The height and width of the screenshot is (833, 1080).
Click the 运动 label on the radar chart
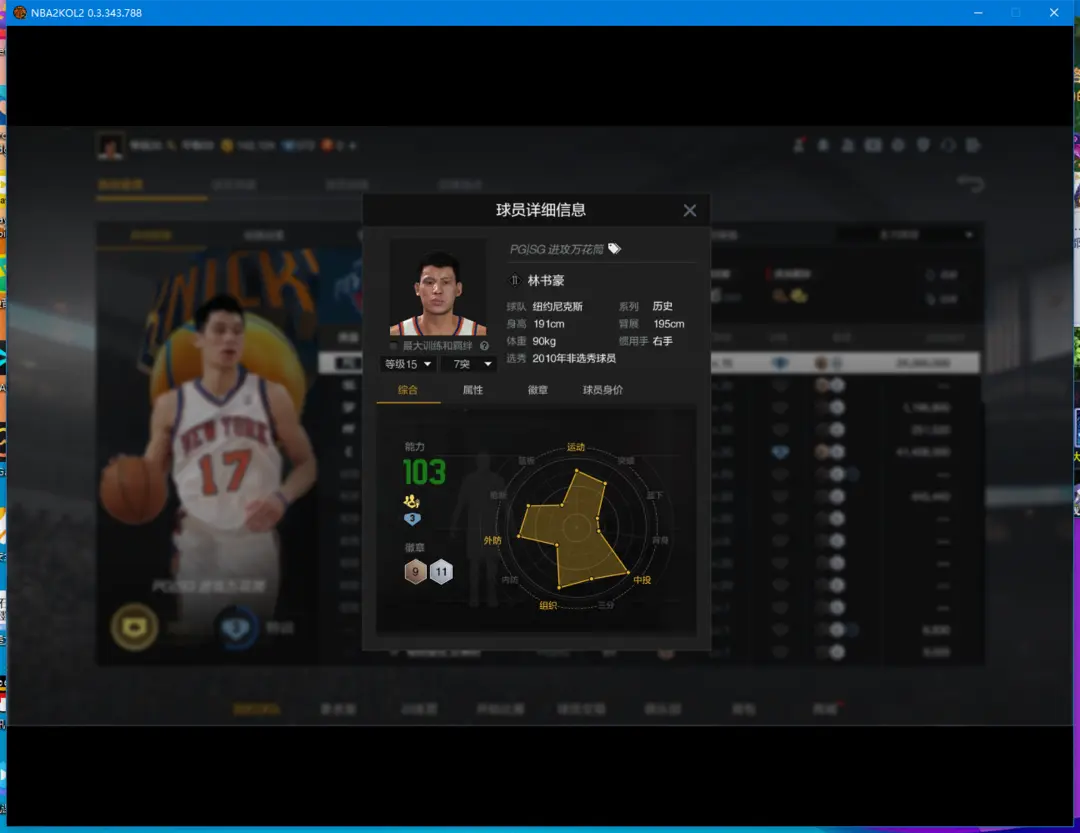576,447
